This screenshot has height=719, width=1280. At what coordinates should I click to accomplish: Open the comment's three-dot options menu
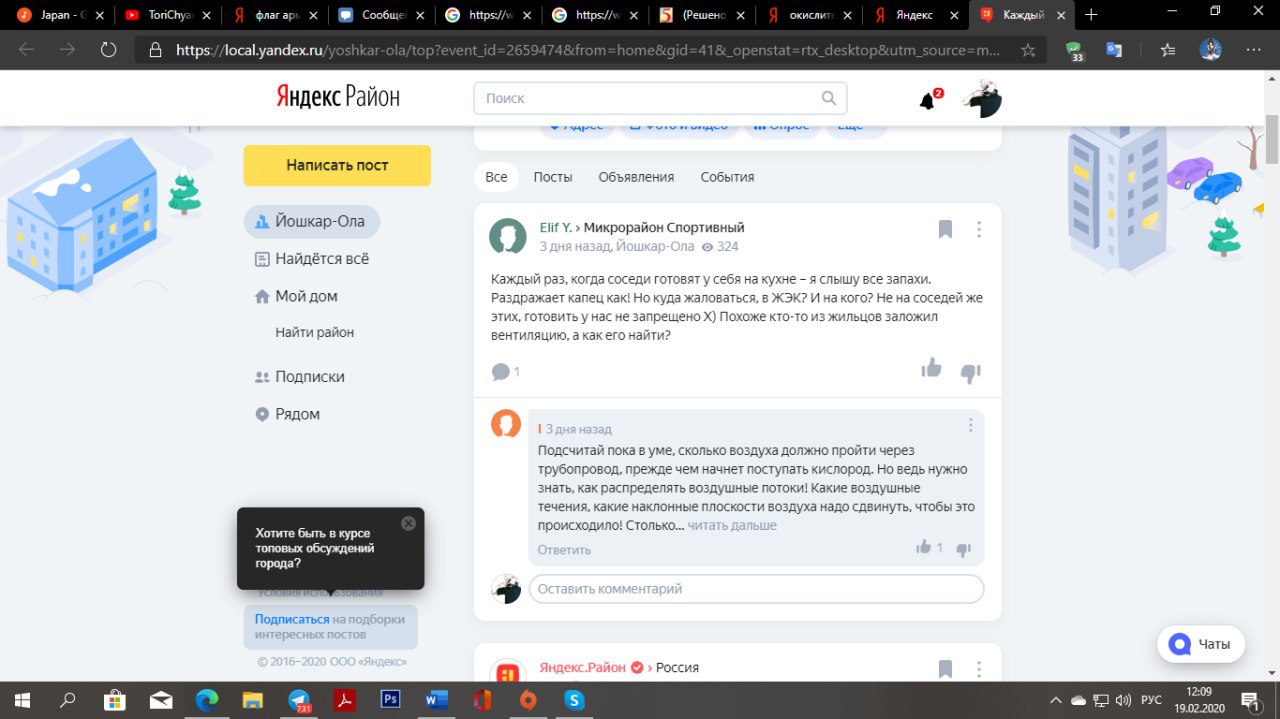pyautogui.click(x=970, y=426)
